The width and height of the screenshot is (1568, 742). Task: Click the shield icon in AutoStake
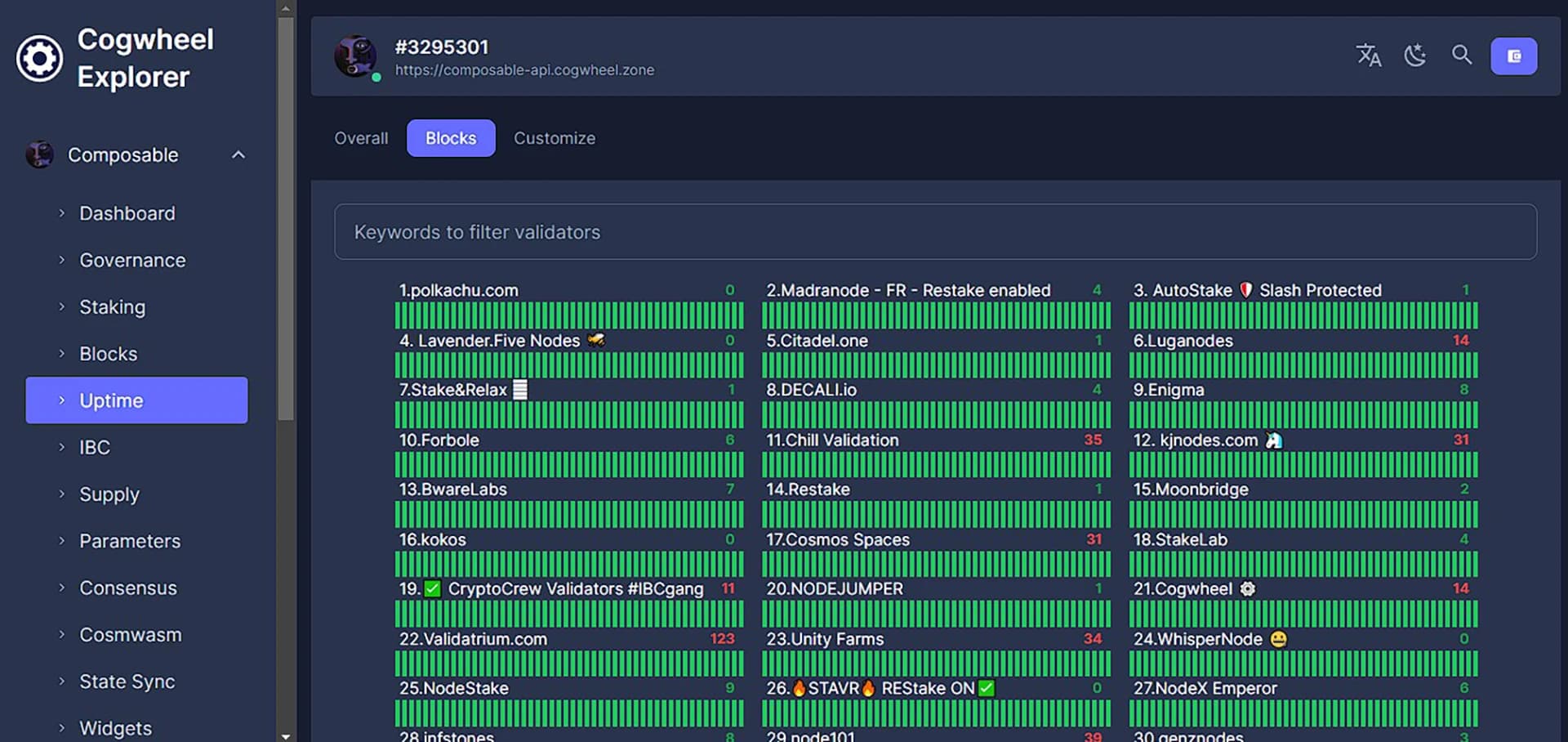[1245, 290]
